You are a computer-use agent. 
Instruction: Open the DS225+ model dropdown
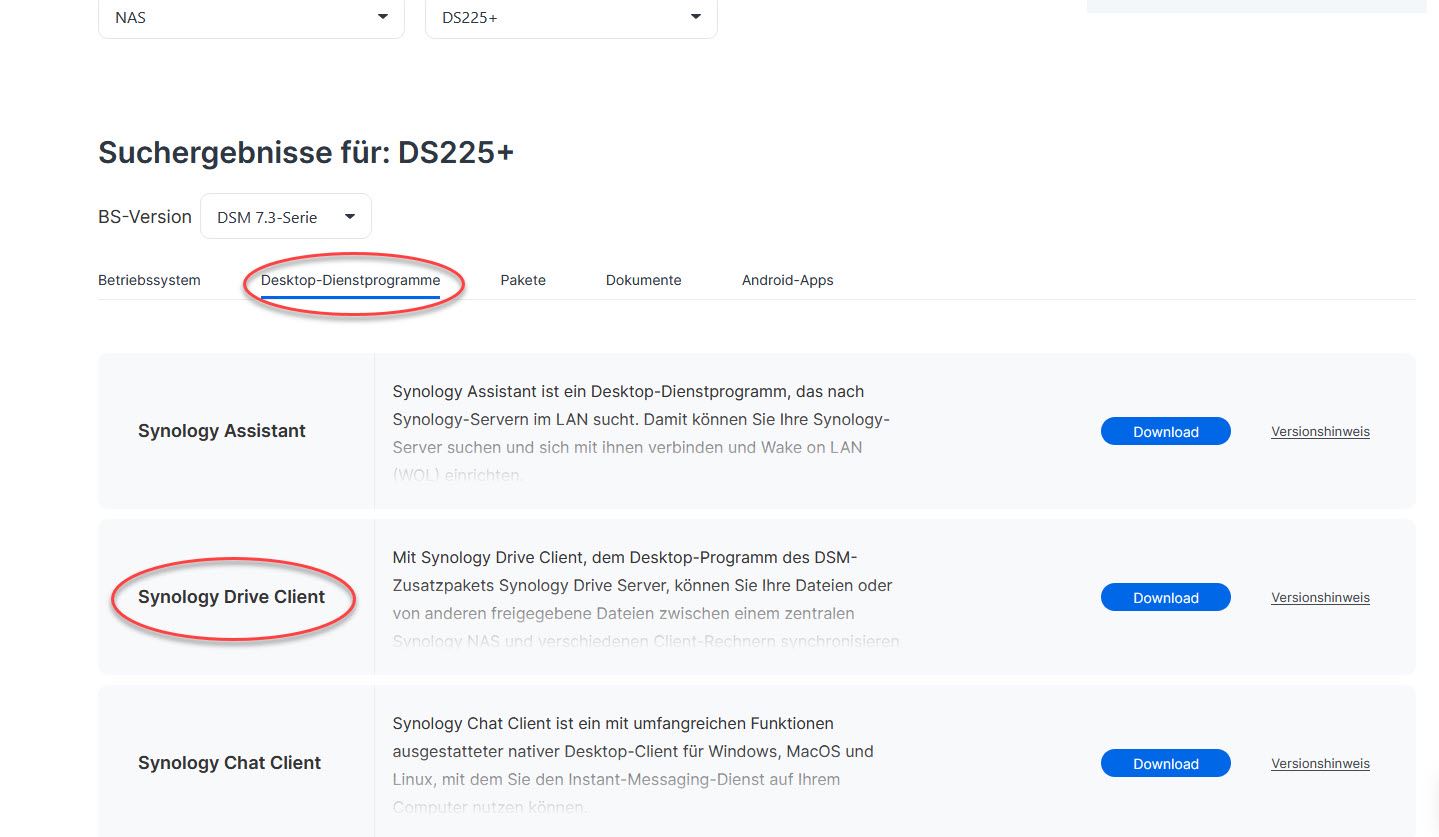[x=570, y=18]
